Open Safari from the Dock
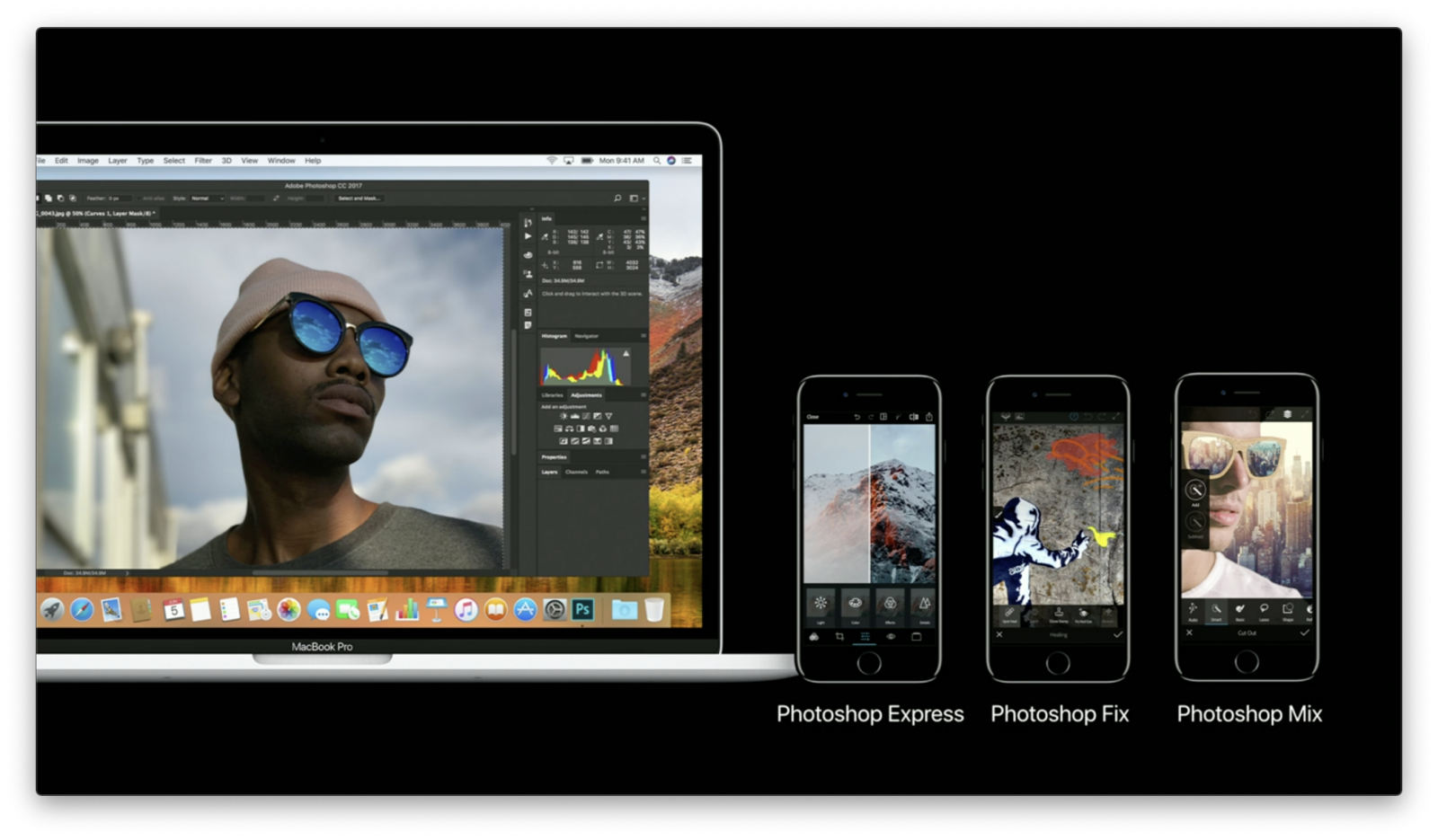 click(x=82, y=610)
